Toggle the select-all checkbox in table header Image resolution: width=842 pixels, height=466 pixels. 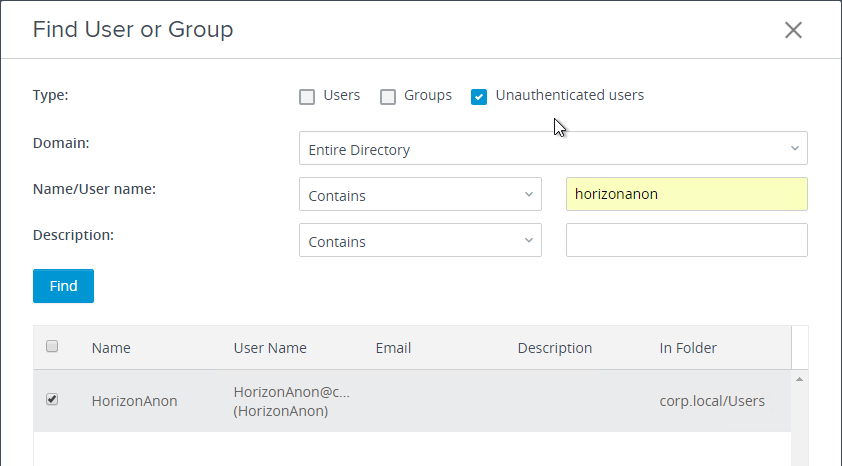click(x=52, y=346)
